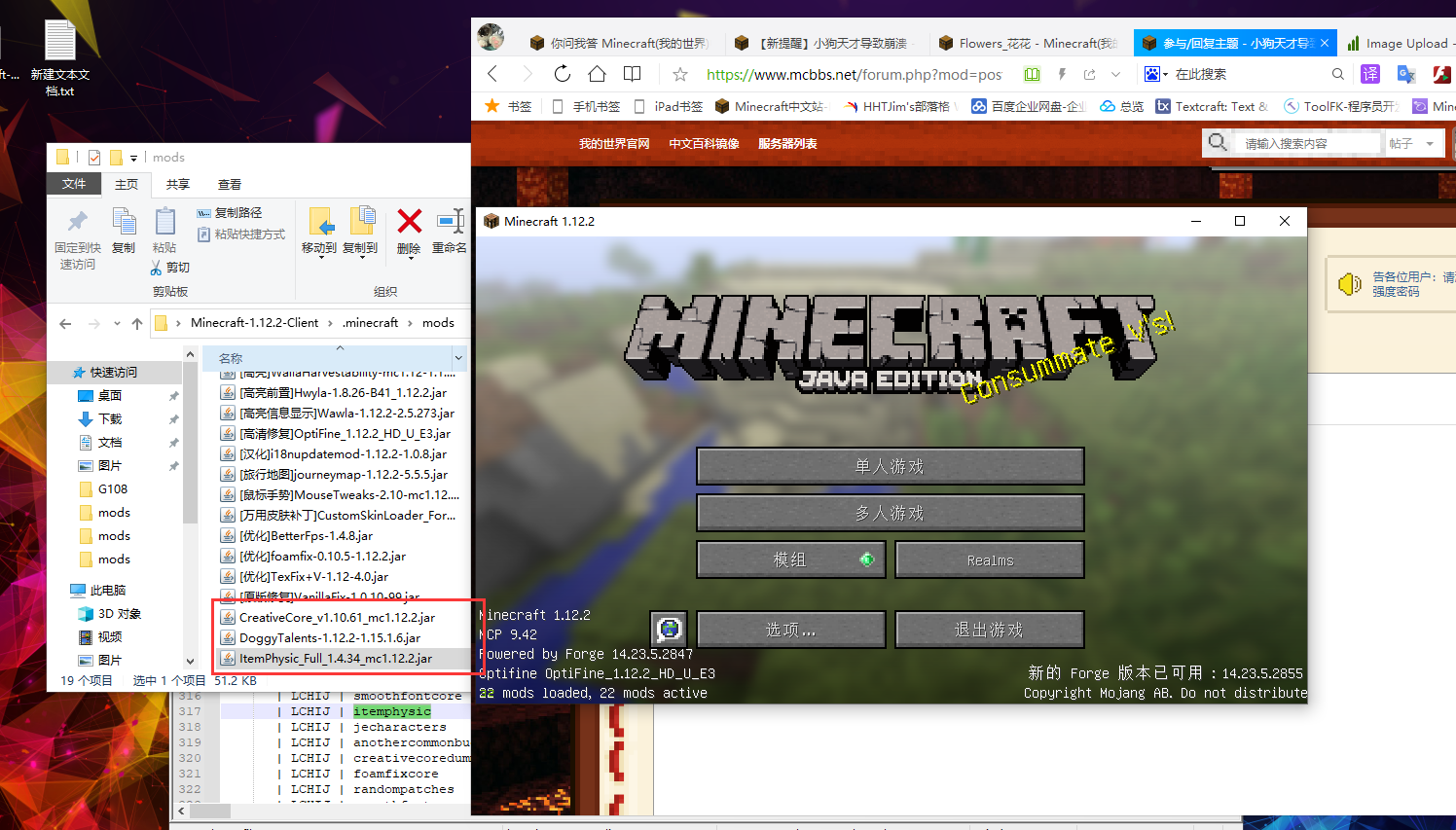Select CreativeCore_v1.10.61_mc1.12.2.jar file
The image size is (1456, 830).
[x=337, y=617]
